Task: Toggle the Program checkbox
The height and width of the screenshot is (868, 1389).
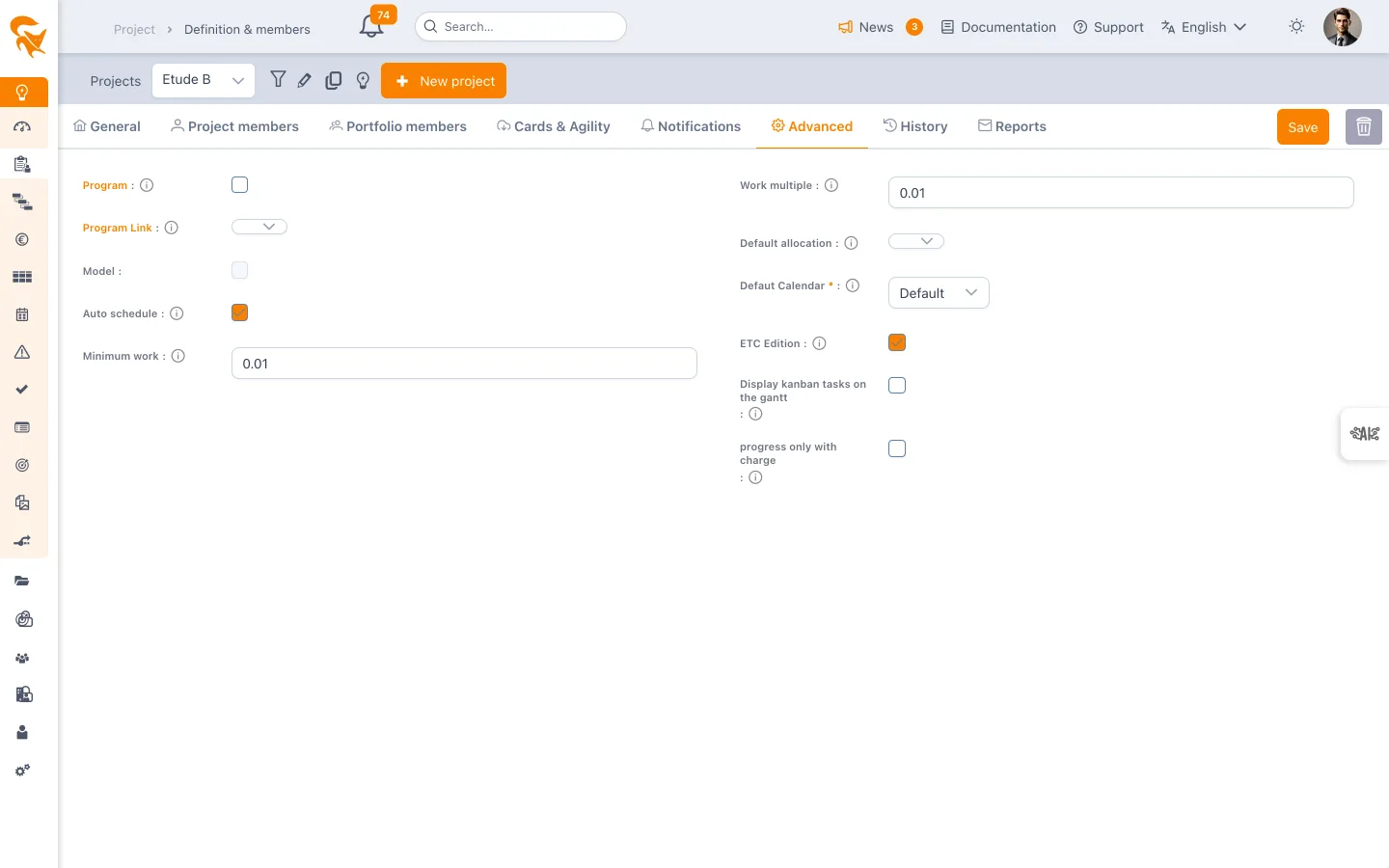Action: pyautogui.click(x=240, y=185)
